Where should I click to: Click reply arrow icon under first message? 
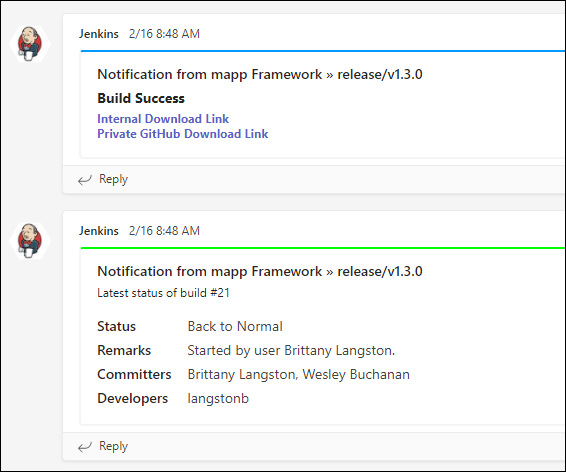pyautogui.click(x=85, y=180)
